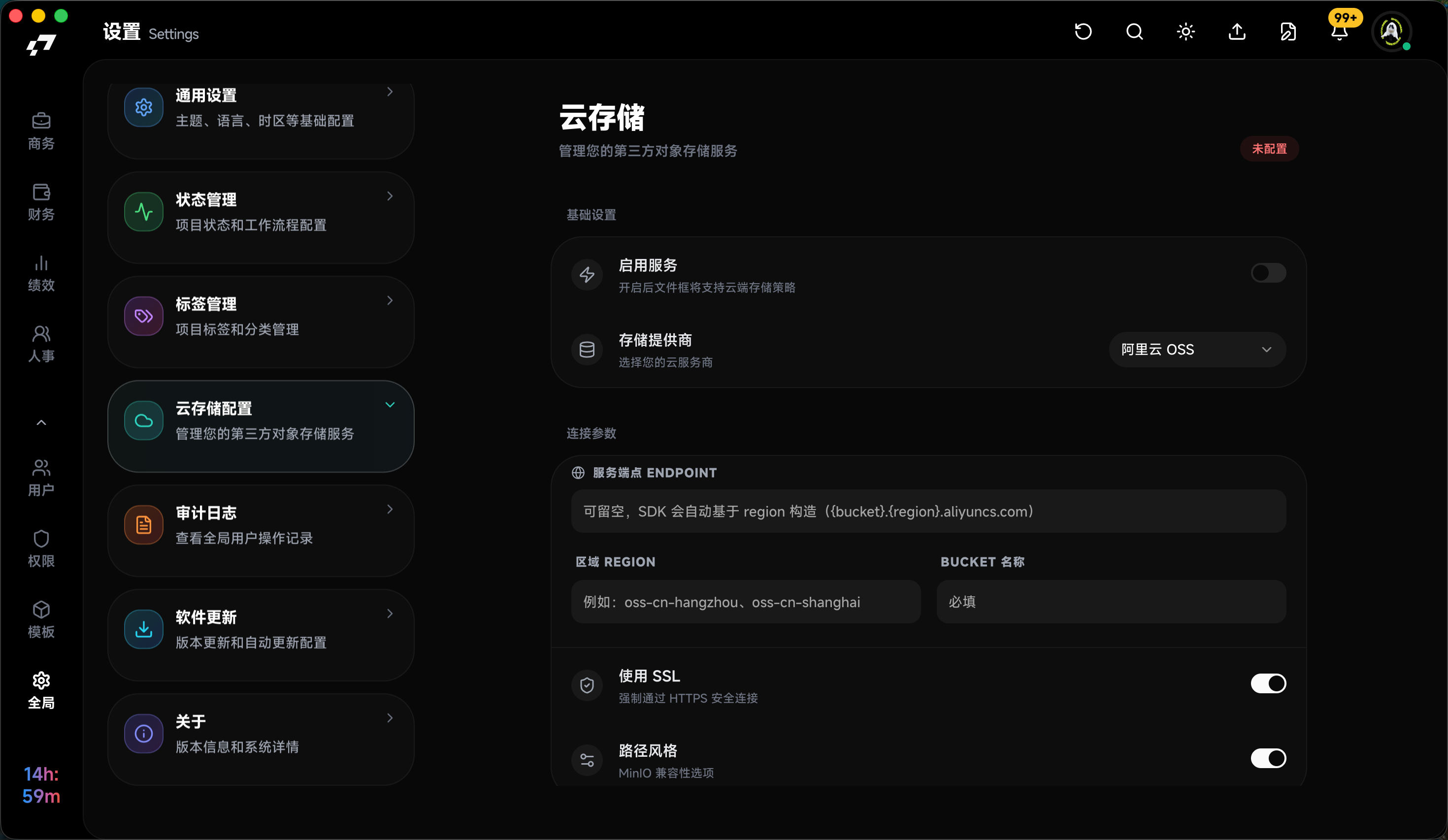The width and height of the screenshot is (1448, 840).
Task: Click the MinIO 兼容性选项 description
Action: 666,773
